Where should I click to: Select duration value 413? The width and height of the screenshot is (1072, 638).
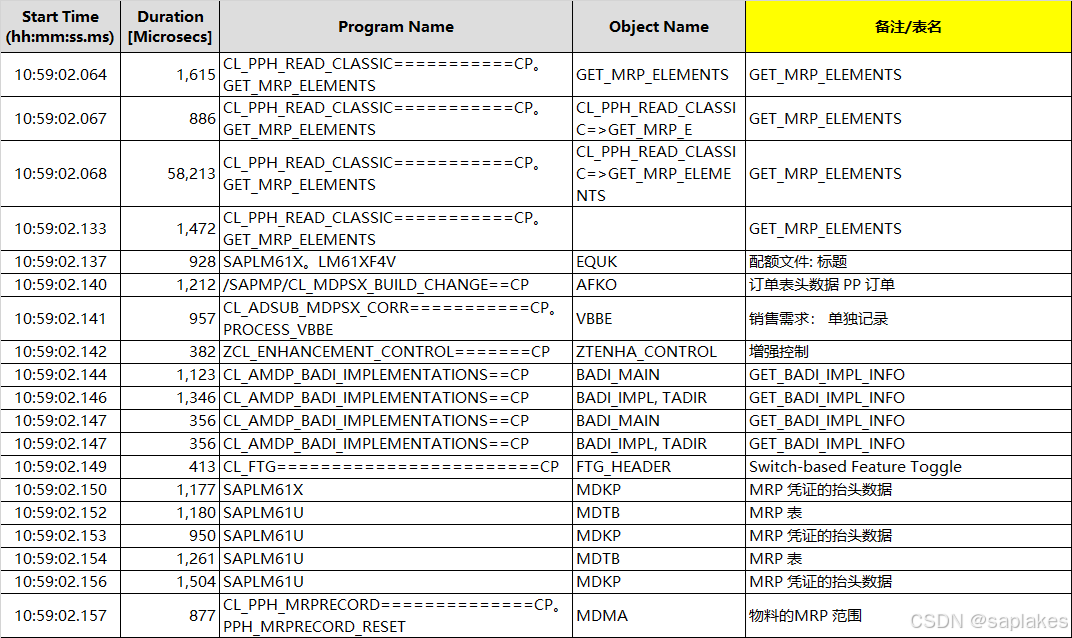[202, 467]
